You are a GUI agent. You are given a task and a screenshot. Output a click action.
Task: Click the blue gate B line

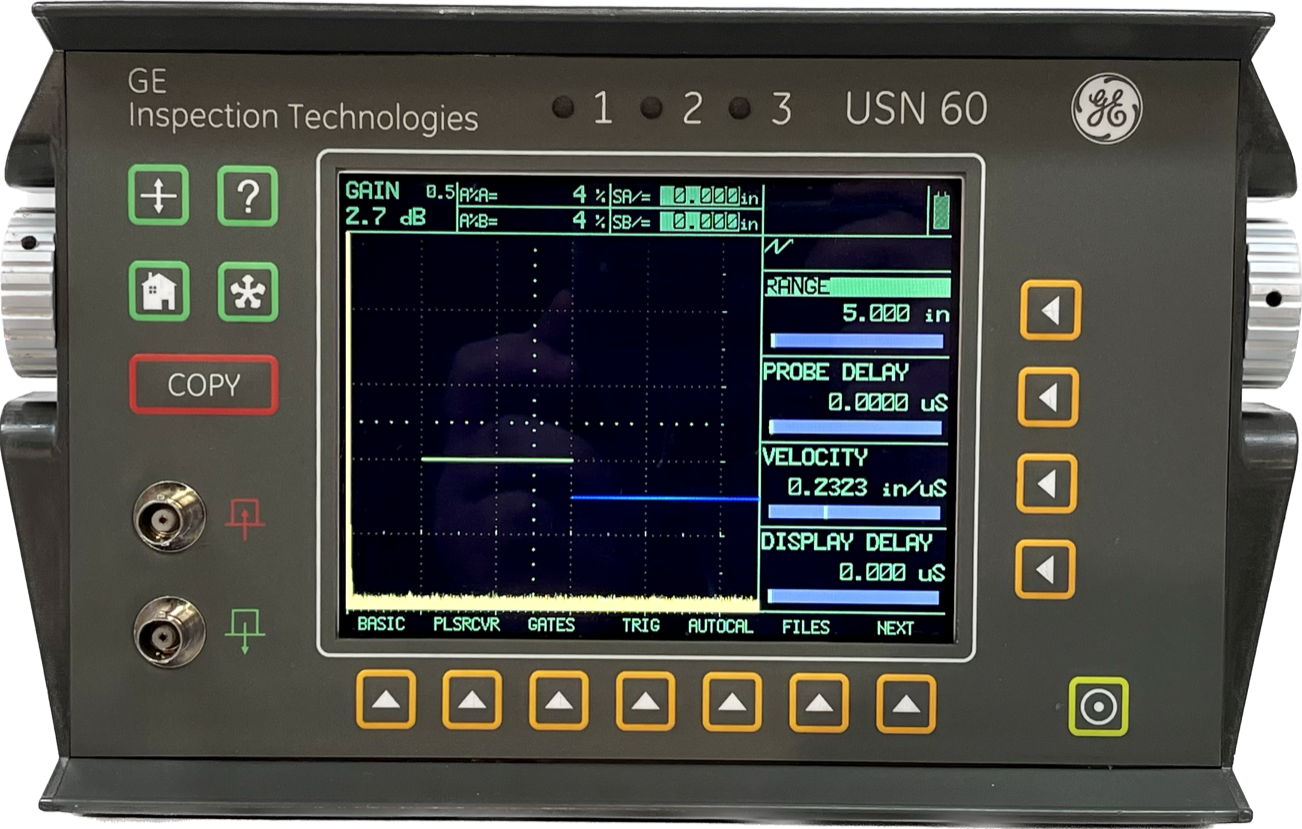(x=664, y=497)
